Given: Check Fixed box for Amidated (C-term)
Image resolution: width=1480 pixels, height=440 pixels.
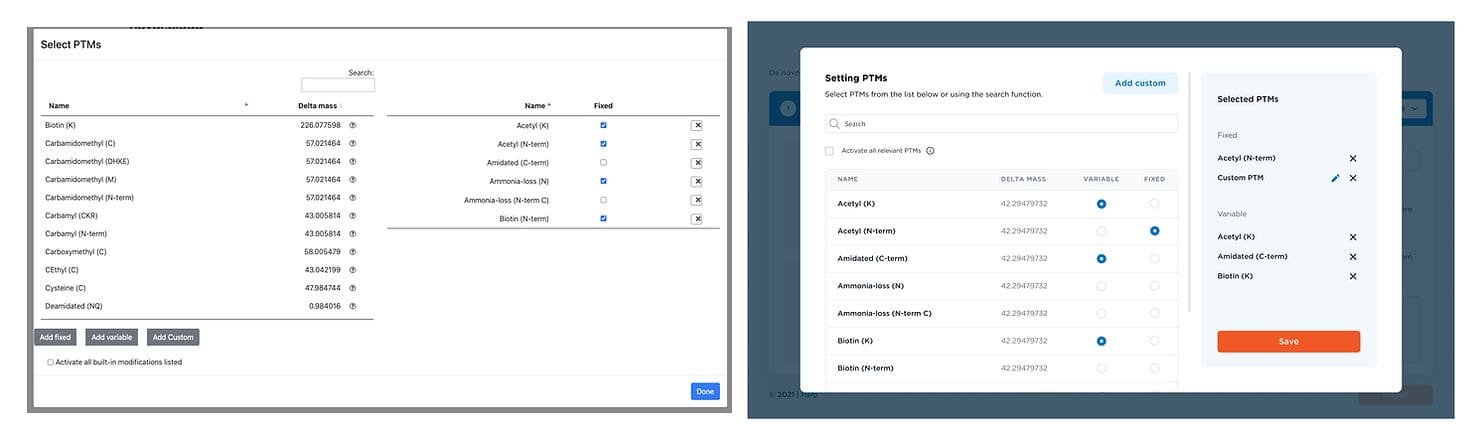Looking at the screenshot, I should (x=603, y=162).
